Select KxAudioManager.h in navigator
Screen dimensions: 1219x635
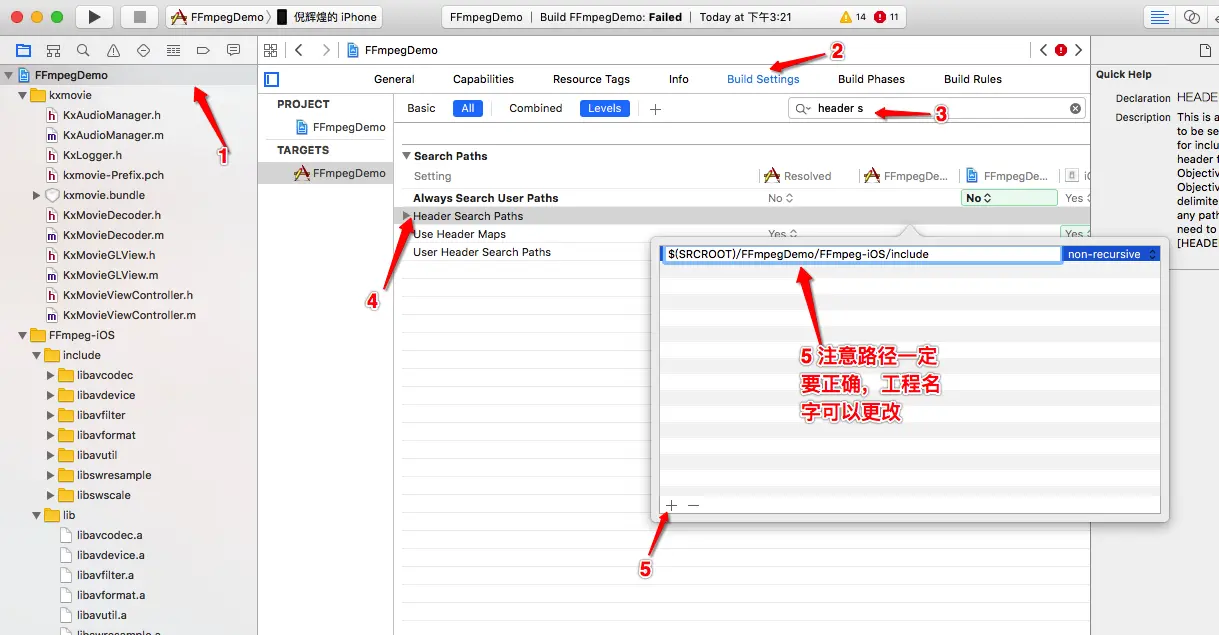[112, 115]
